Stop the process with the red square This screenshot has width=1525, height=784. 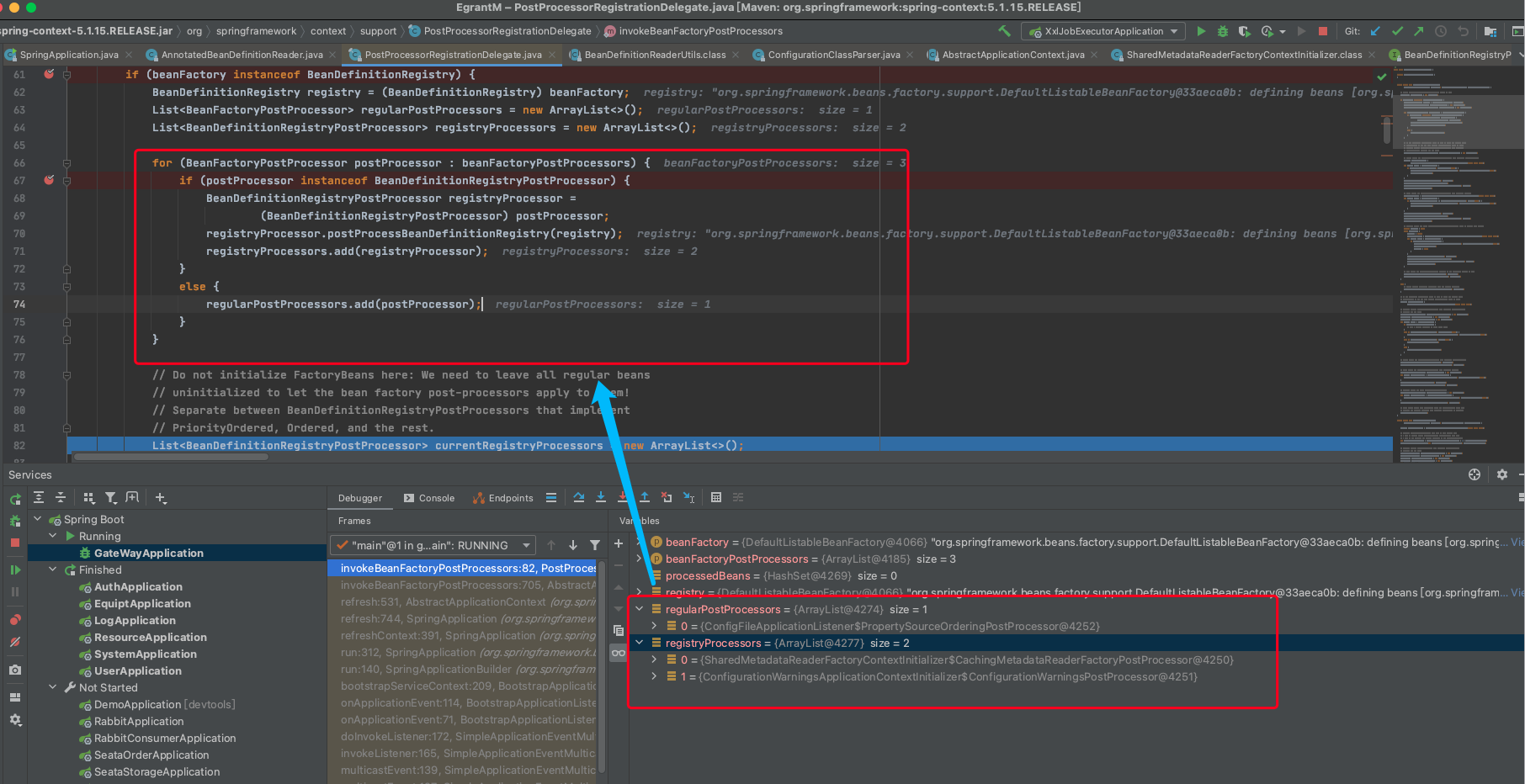tap(1323, 31)
